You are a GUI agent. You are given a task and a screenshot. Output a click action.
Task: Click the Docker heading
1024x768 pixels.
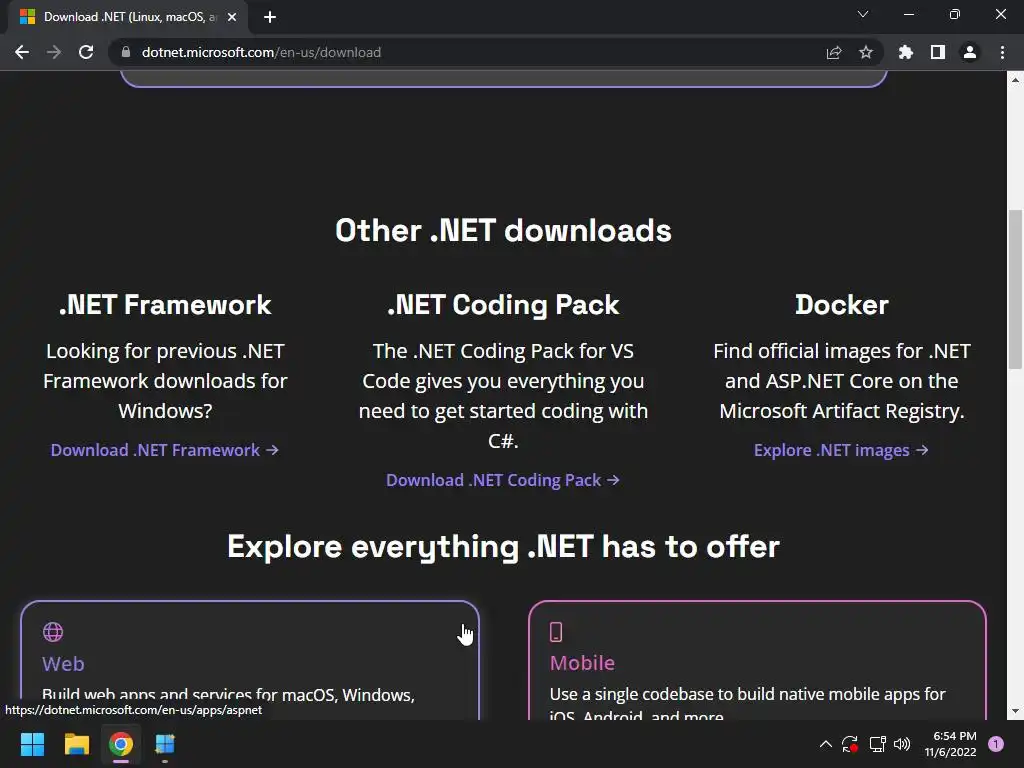tap(842, 305)
